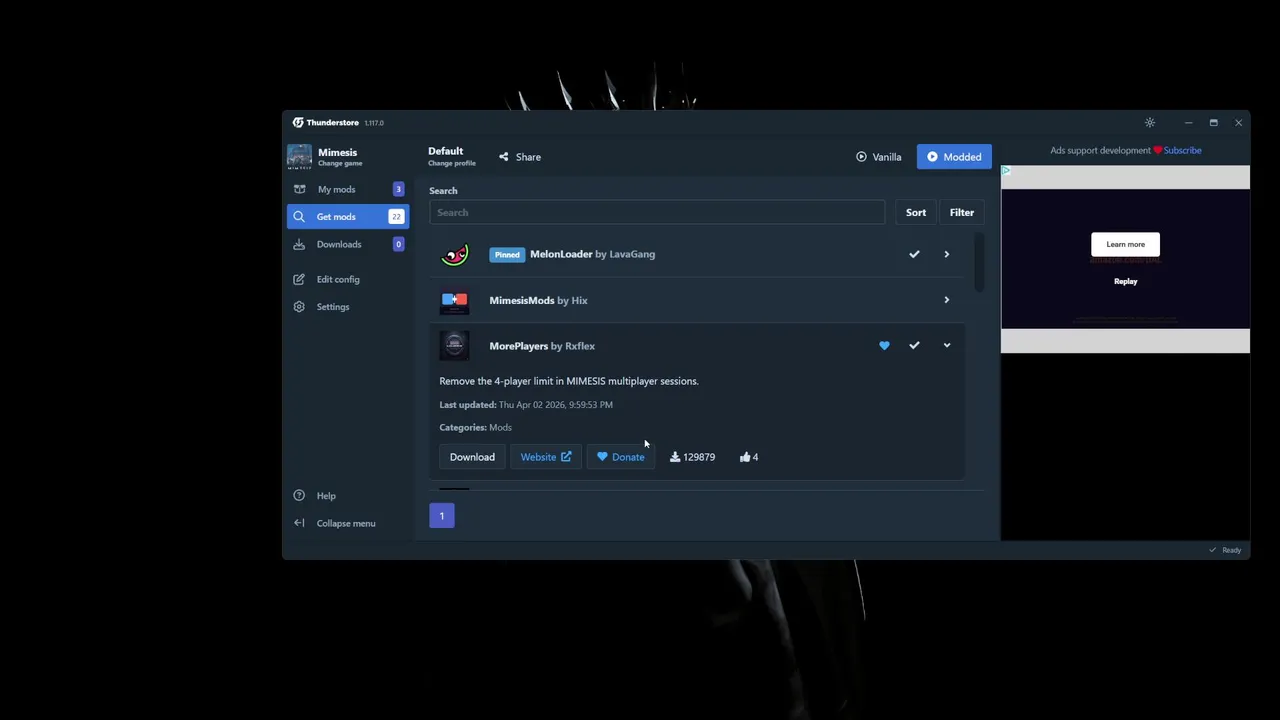Click the blue heart icon on MorePlayers
This screenshot has height=720, width=1280.
click(884, 346)
